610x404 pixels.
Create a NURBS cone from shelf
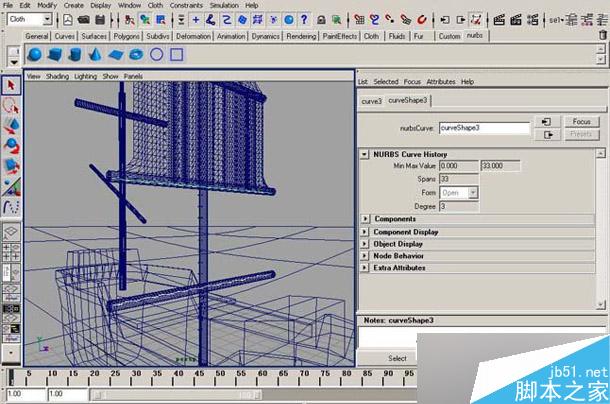(95, 54)
